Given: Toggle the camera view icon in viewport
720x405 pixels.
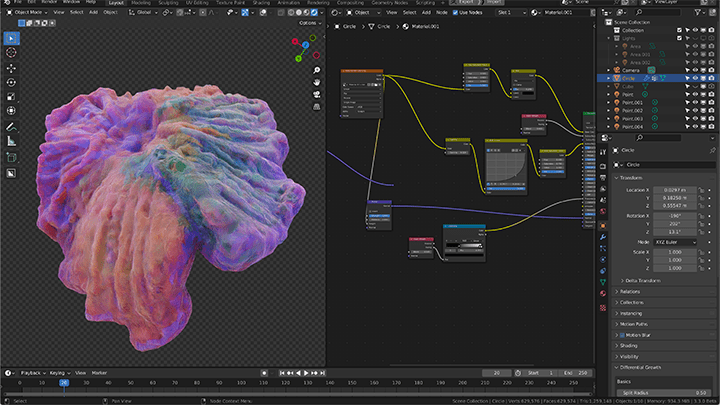Looking at the screenshot, I should coord(316,94).
